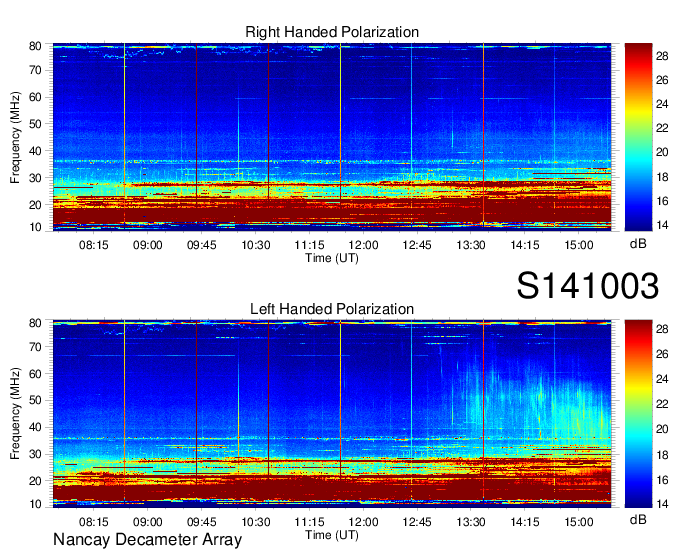Click the right-handed panel's color bar
The width and height of the screenshot is (680, 552).
pyautogui.click(x=638, y=137)
